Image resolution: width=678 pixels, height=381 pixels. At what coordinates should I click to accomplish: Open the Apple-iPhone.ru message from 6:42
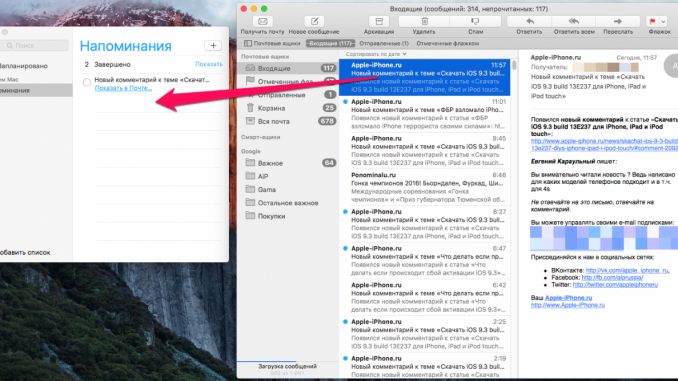click(425, 298)
